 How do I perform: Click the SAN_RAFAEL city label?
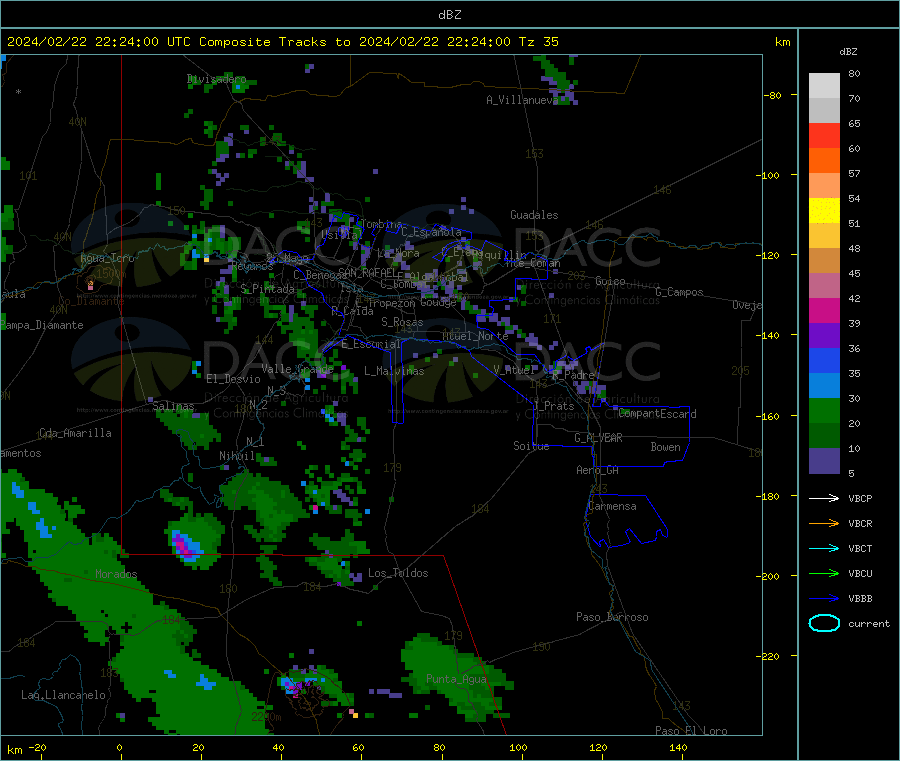pyautogui.click(x=367, y=273)
